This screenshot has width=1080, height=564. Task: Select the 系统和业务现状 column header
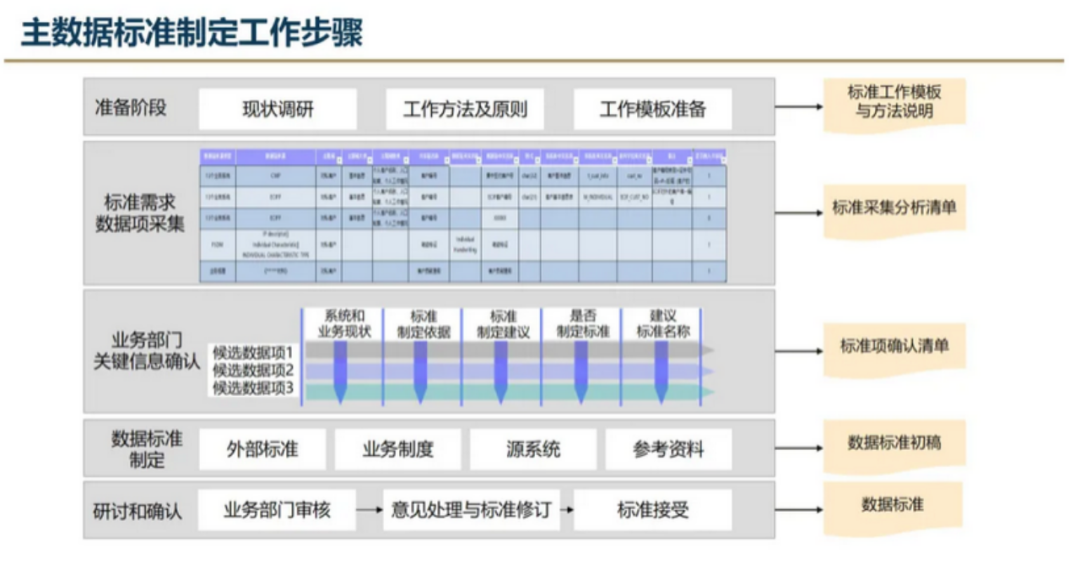[x=343, y=323]
